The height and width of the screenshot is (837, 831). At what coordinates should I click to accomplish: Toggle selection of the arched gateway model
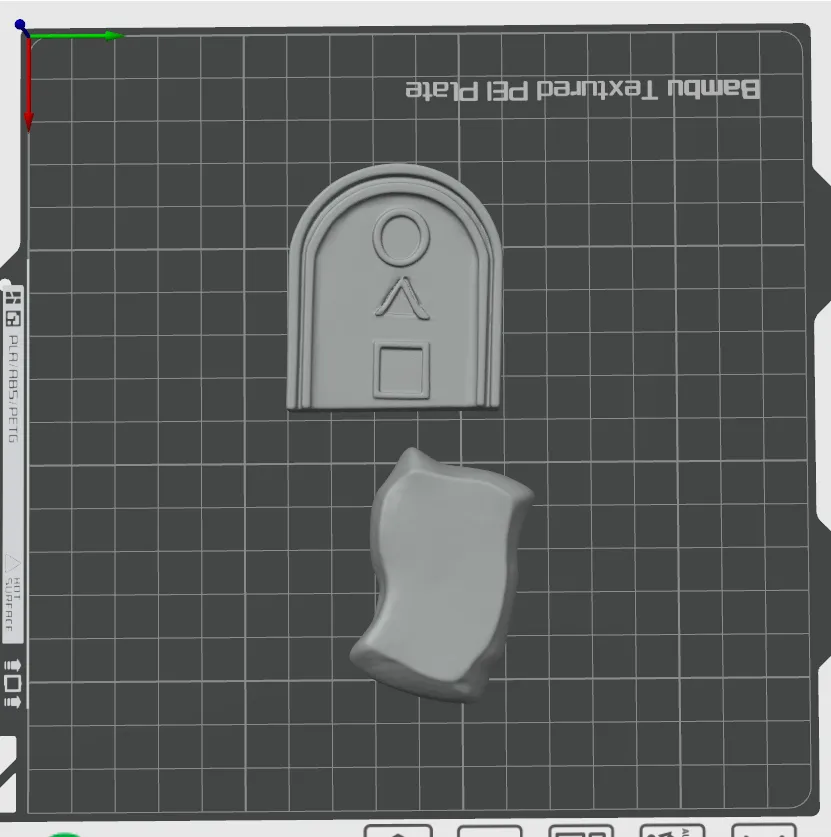tap(397, 290)
